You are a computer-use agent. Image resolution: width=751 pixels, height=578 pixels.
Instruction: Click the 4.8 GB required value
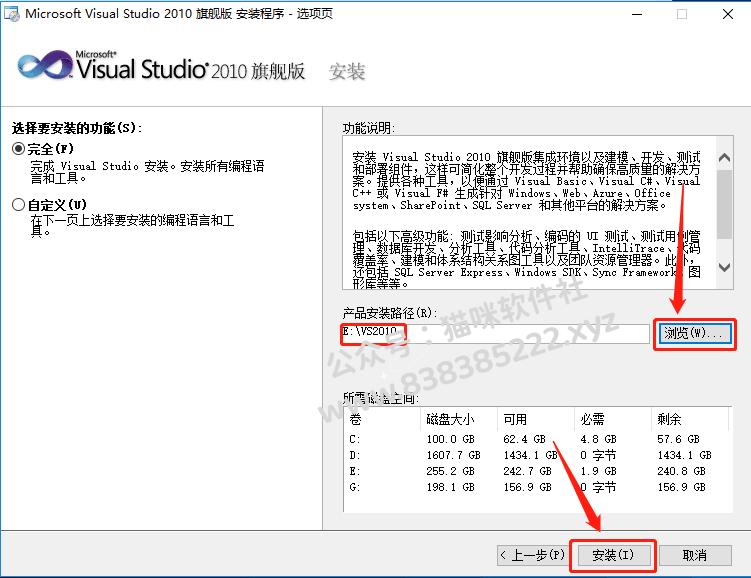pyautogui.click(x=598, y=439)
